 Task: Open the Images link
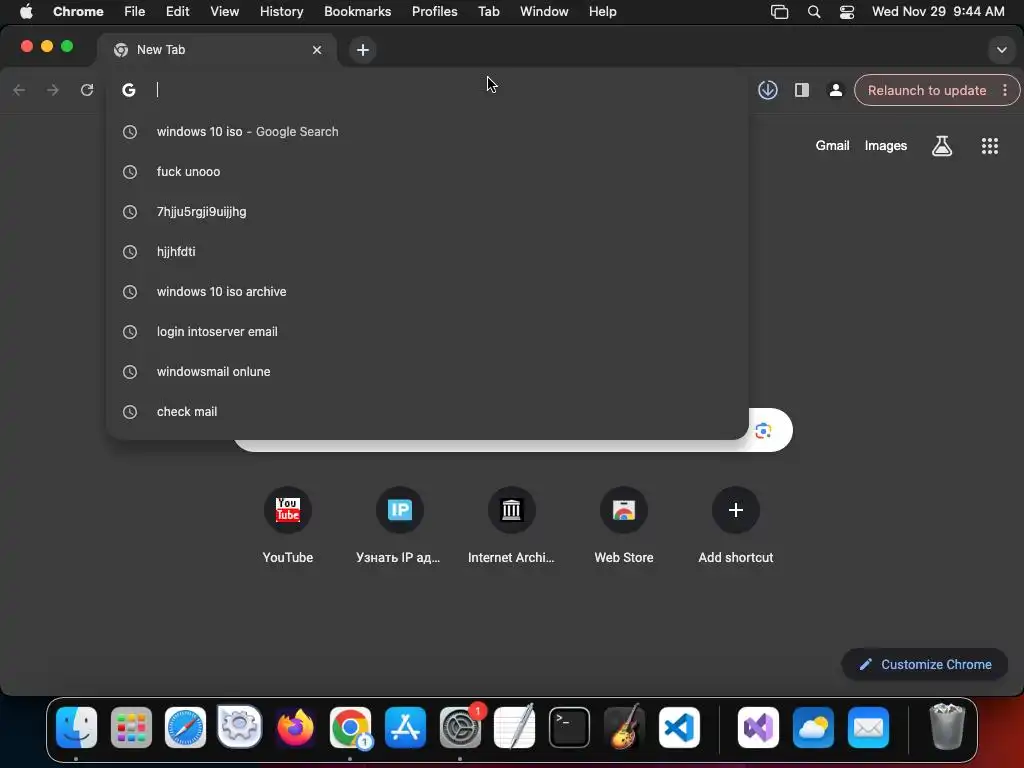886,146
